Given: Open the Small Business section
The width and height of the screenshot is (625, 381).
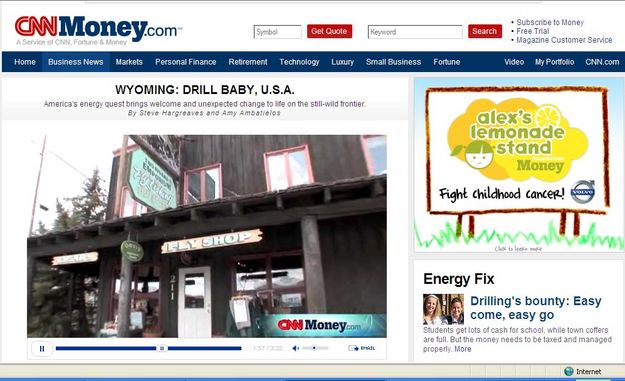Looking at the screenshot, I should click(x=393, y=62).
